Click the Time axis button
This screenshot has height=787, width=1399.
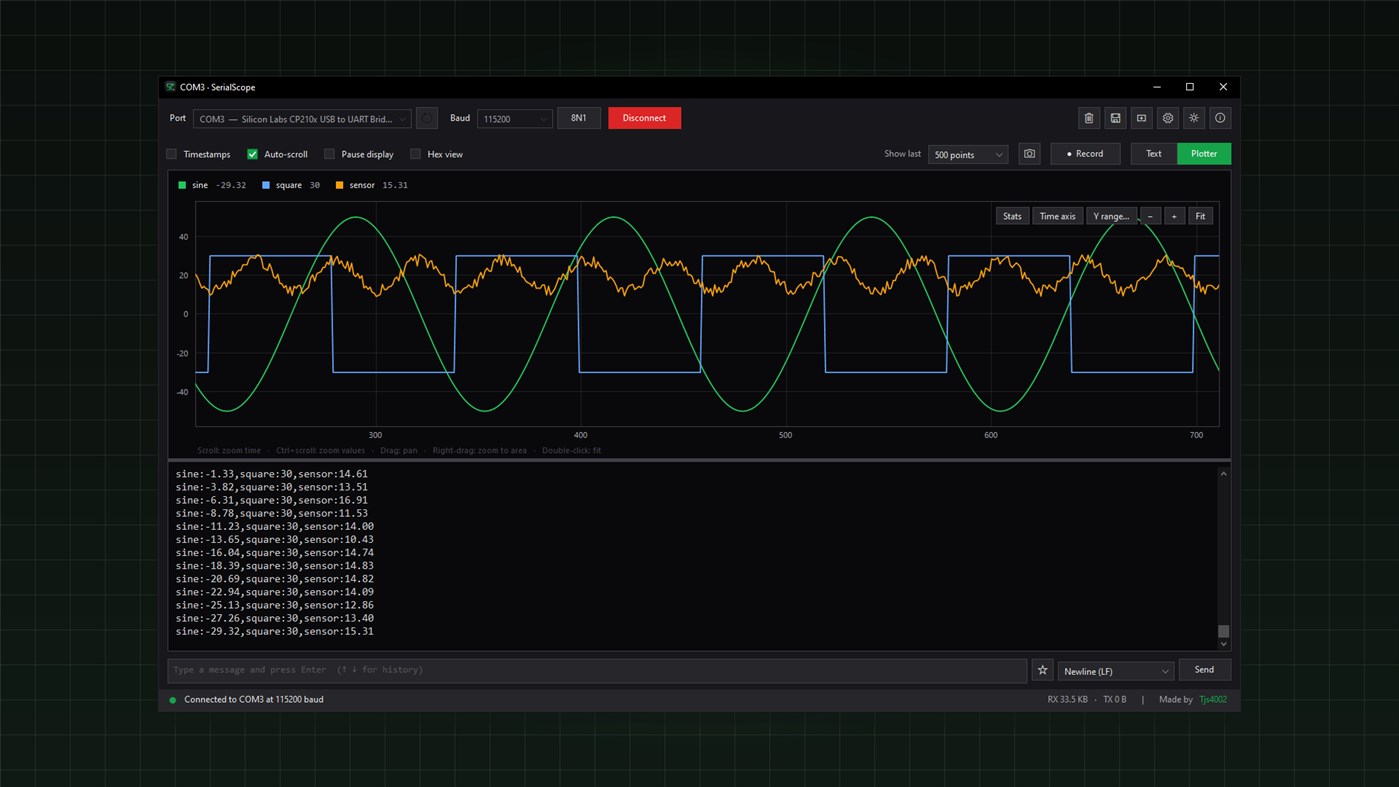[x=1058, y=216]
